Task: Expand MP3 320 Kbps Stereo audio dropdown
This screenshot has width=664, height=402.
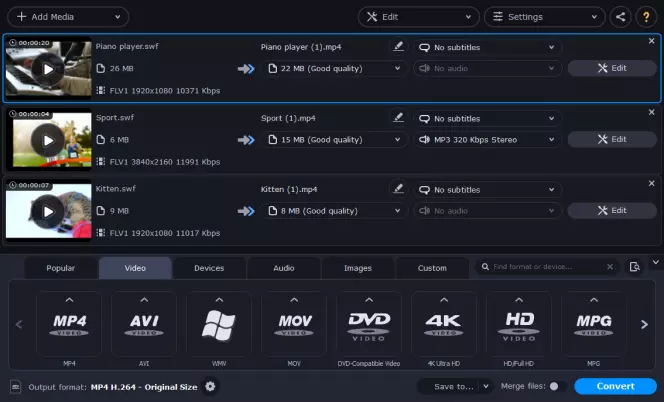Action: (487, 139)
